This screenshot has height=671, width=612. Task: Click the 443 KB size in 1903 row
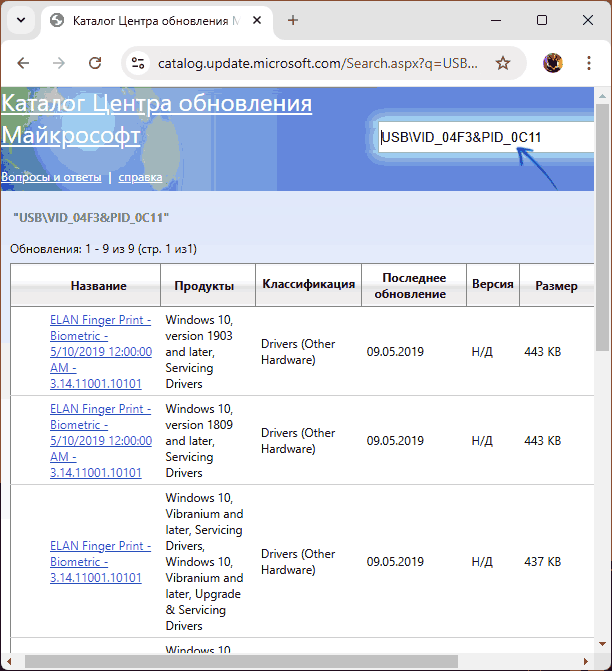coord(543,352)
